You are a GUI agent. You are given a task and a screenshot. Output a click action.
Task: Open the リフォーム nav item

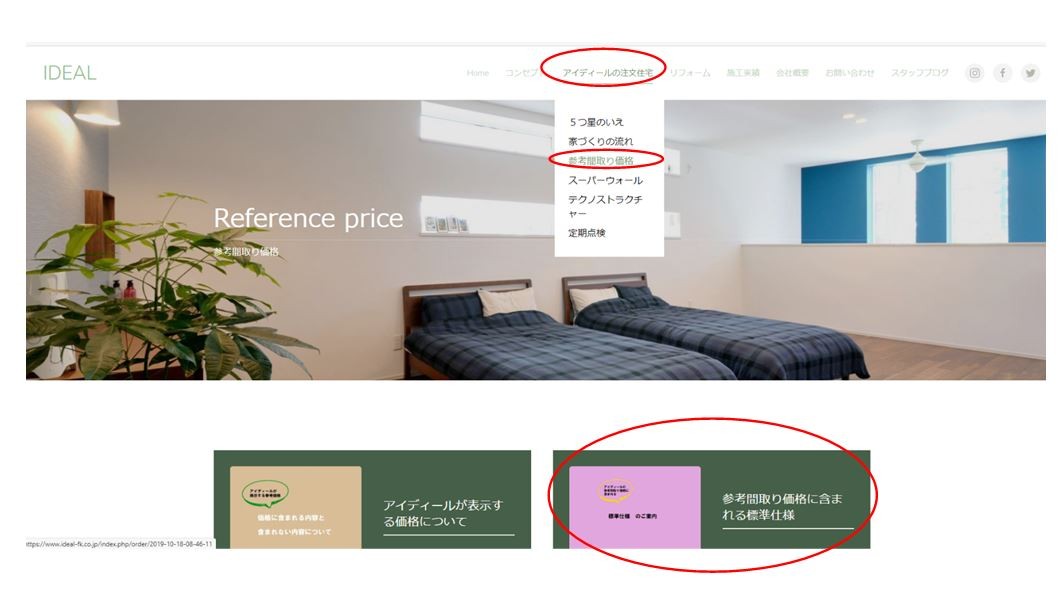point(690,73)
